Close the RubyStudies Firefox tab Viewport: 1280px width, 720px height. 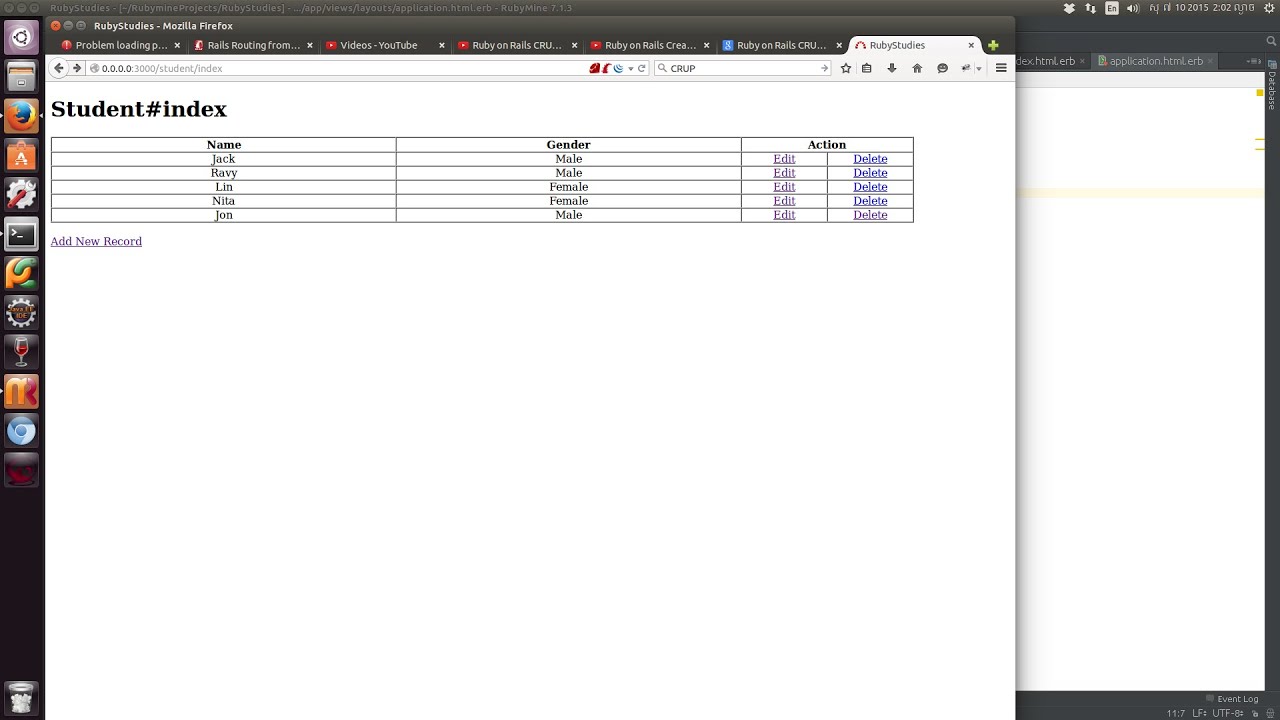(971, 45)
